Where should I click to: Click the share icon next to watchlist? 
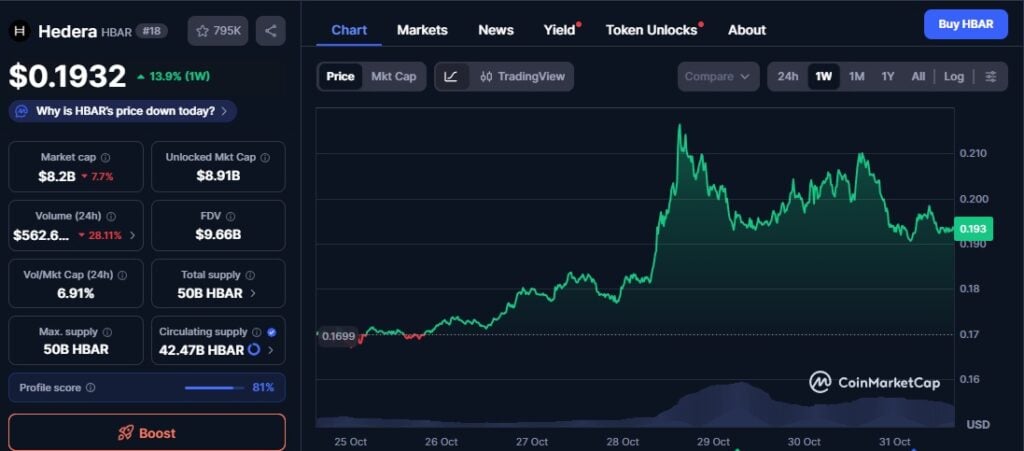click(x=270, y=31)
